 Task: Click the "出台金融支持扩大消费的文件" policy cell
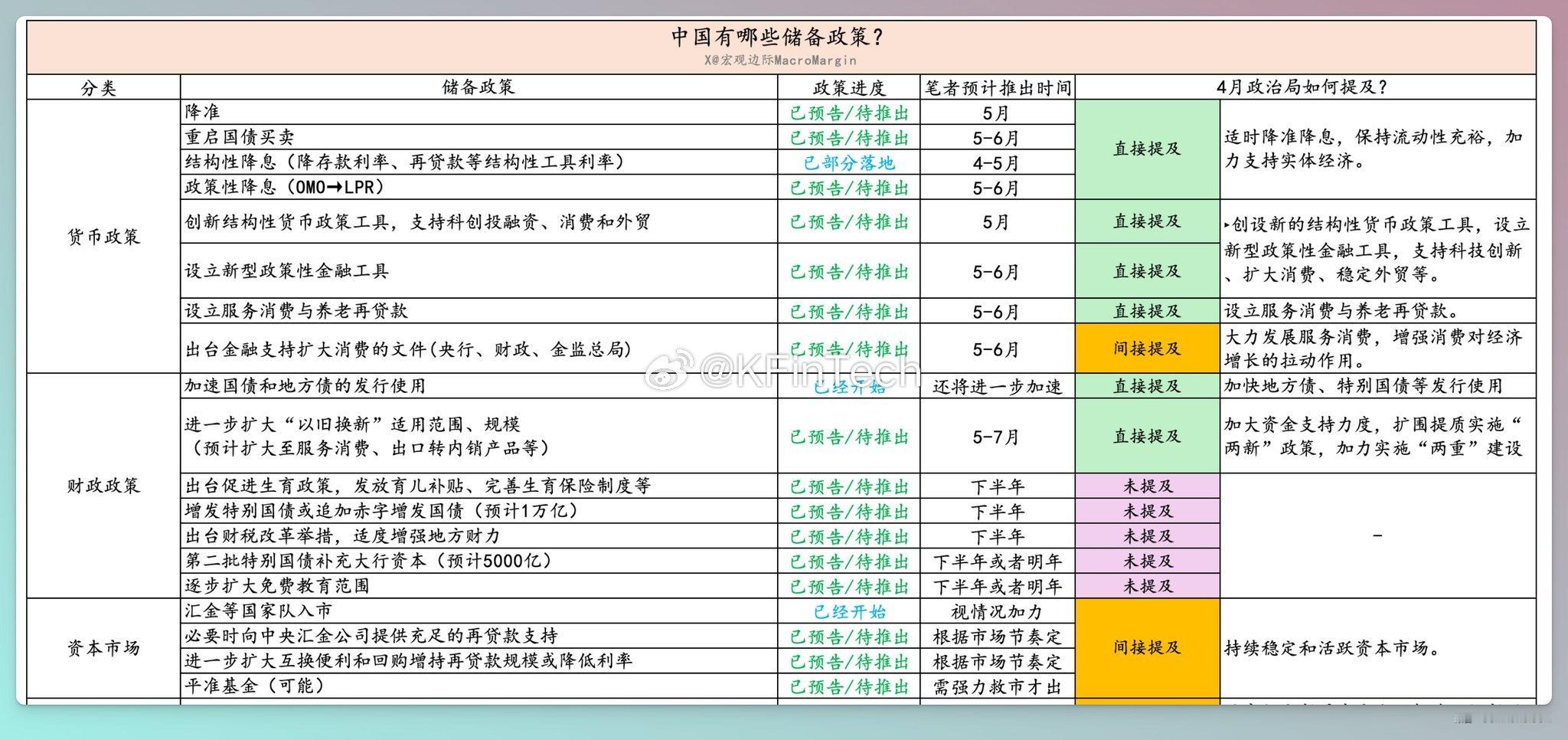click(479, 349)
